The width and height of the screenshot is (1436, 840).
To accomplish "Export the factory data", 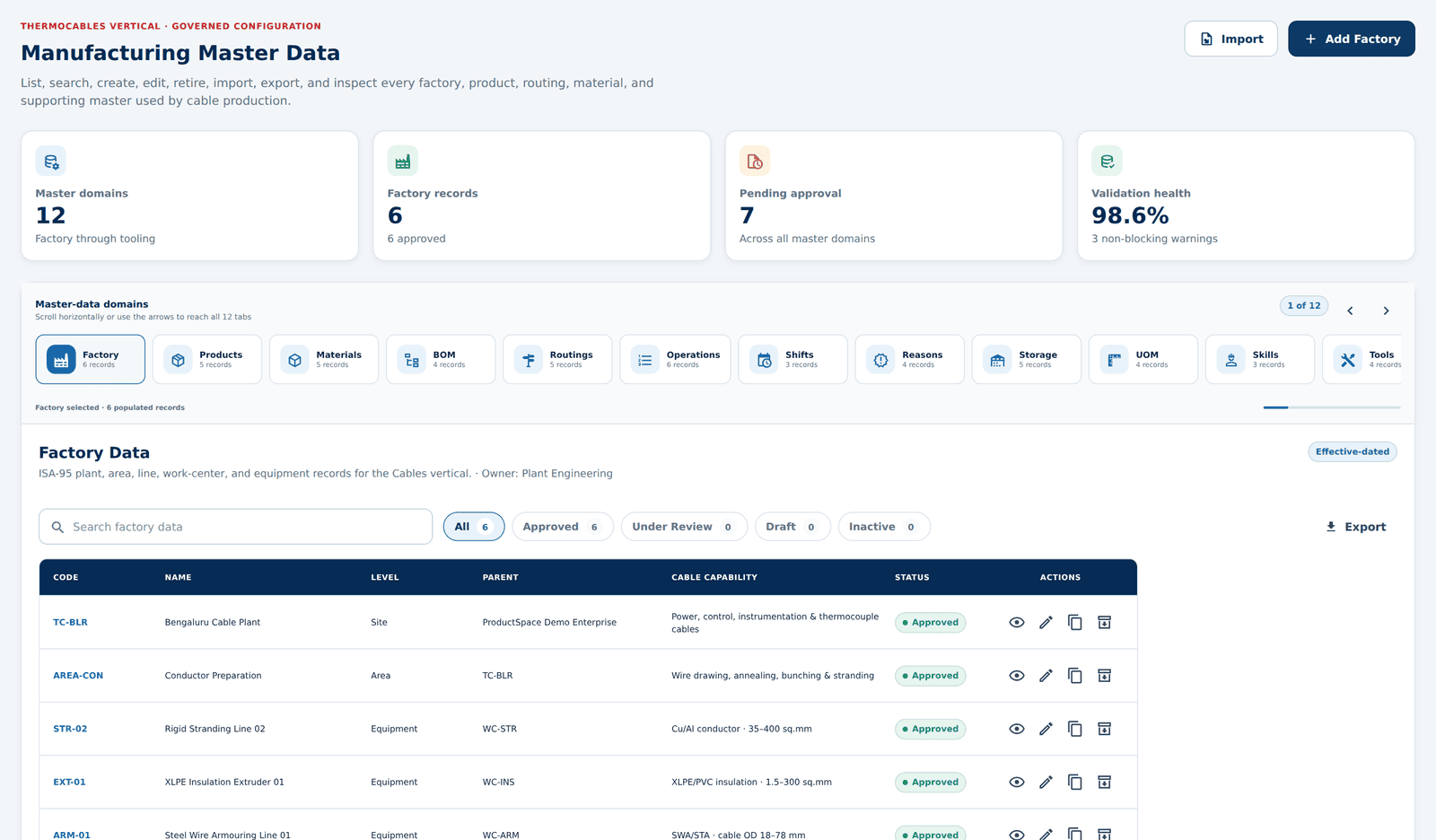I will coord(1355,527).
